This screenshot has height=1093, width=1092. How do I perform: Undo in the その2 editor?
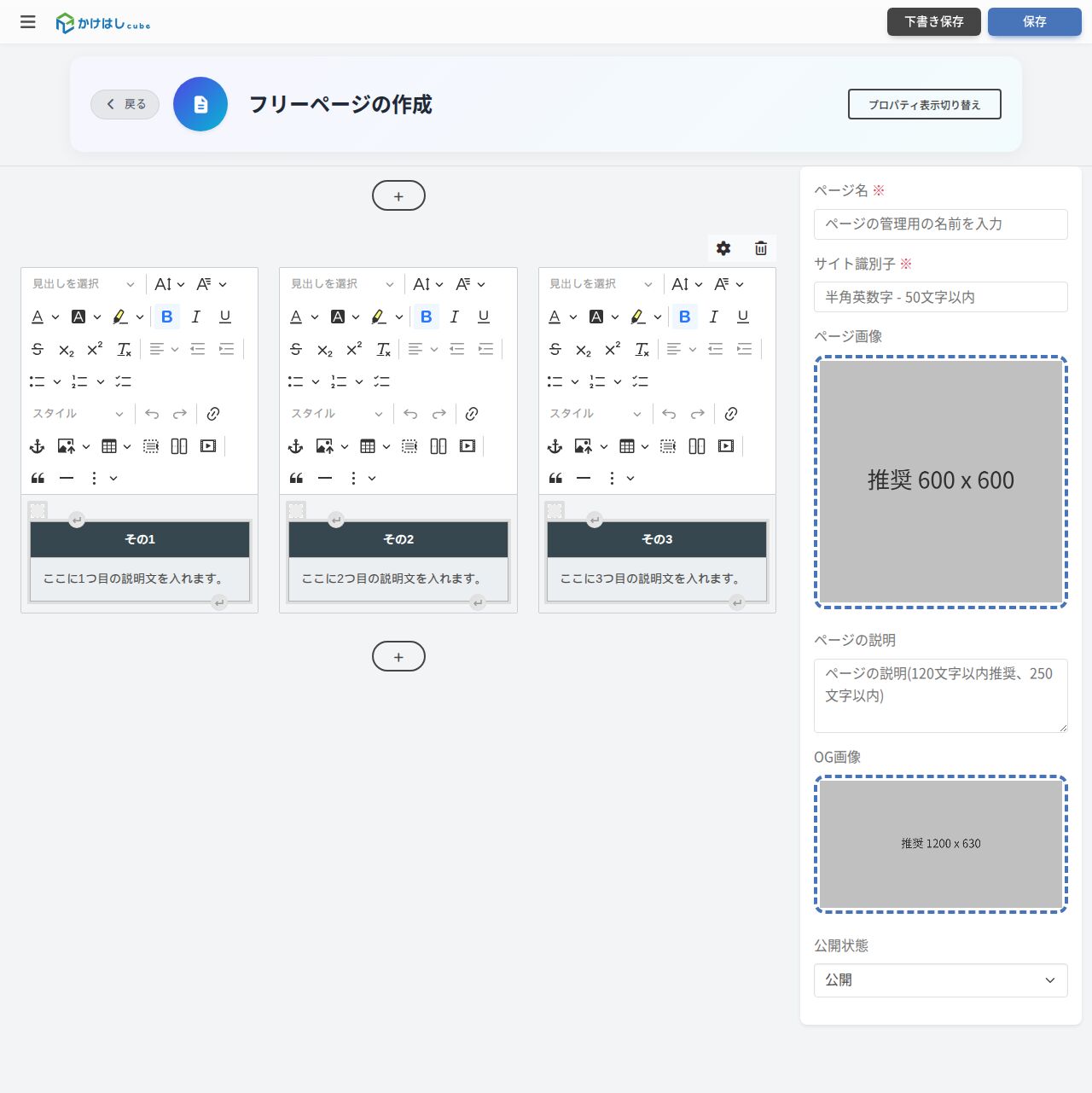click(x=410, y=414)
